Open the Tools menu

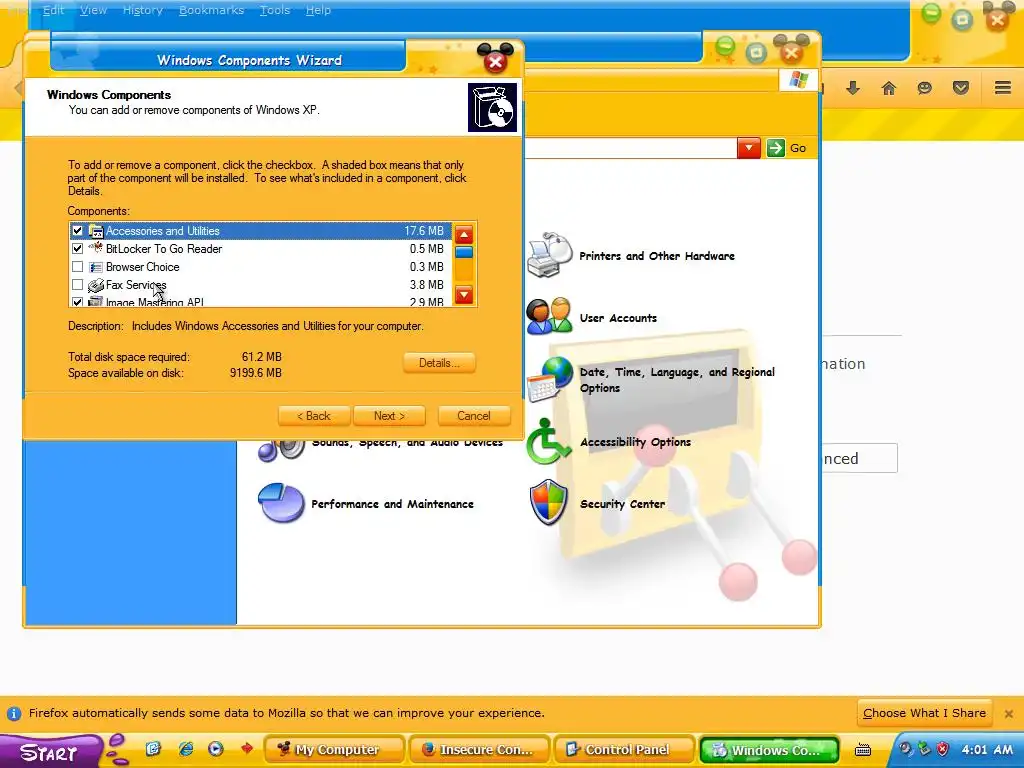pos(275,10)
